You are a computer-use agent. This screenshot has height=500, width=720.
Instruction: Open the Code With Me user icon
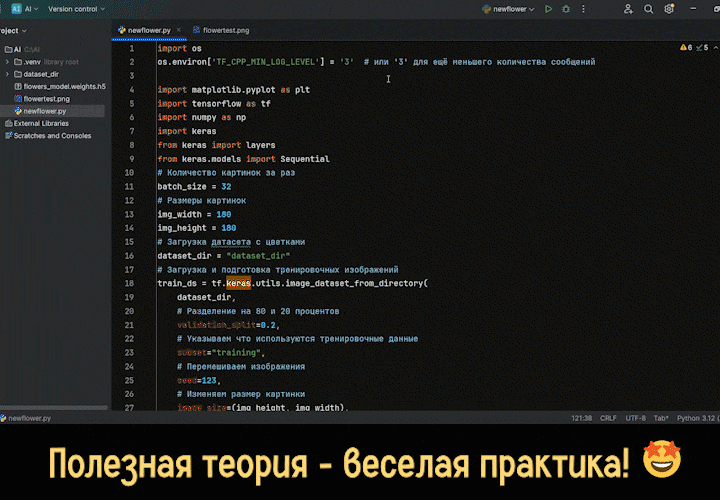pos(628,9)
